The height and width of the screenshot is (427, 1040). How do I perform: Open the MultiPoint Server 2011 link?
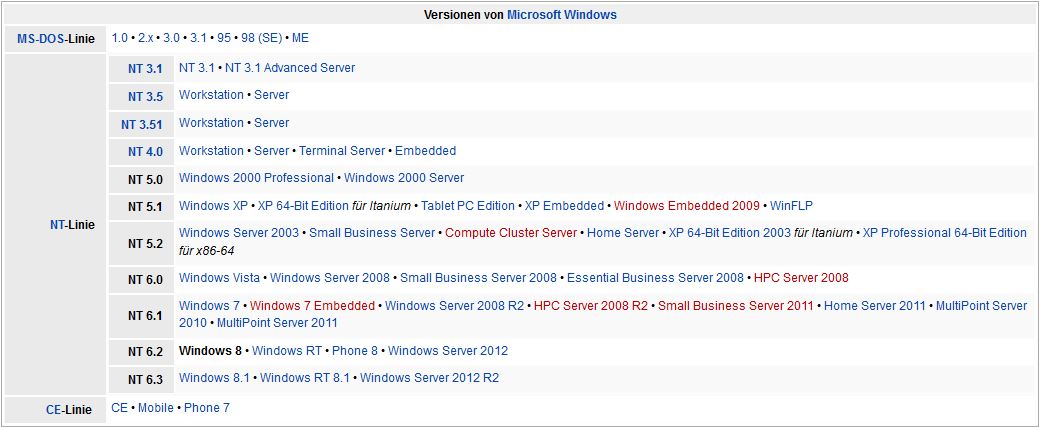(277, 324)
